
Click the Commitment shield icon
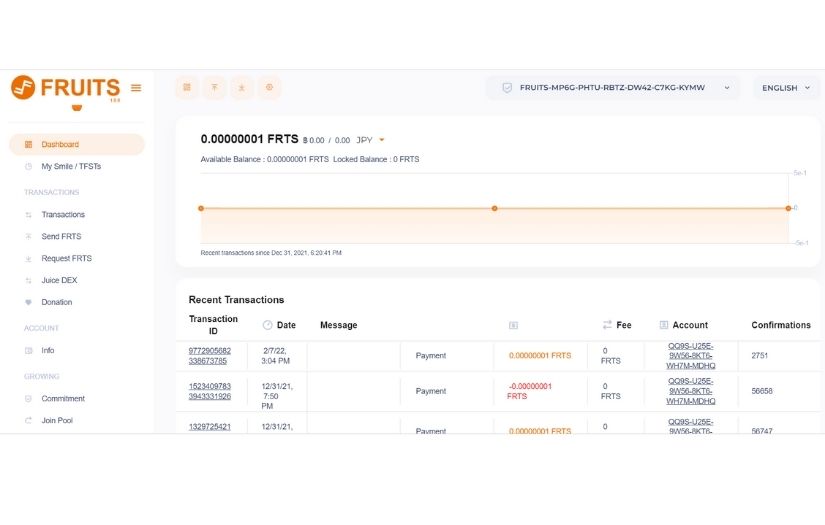(x=28, y=399)
